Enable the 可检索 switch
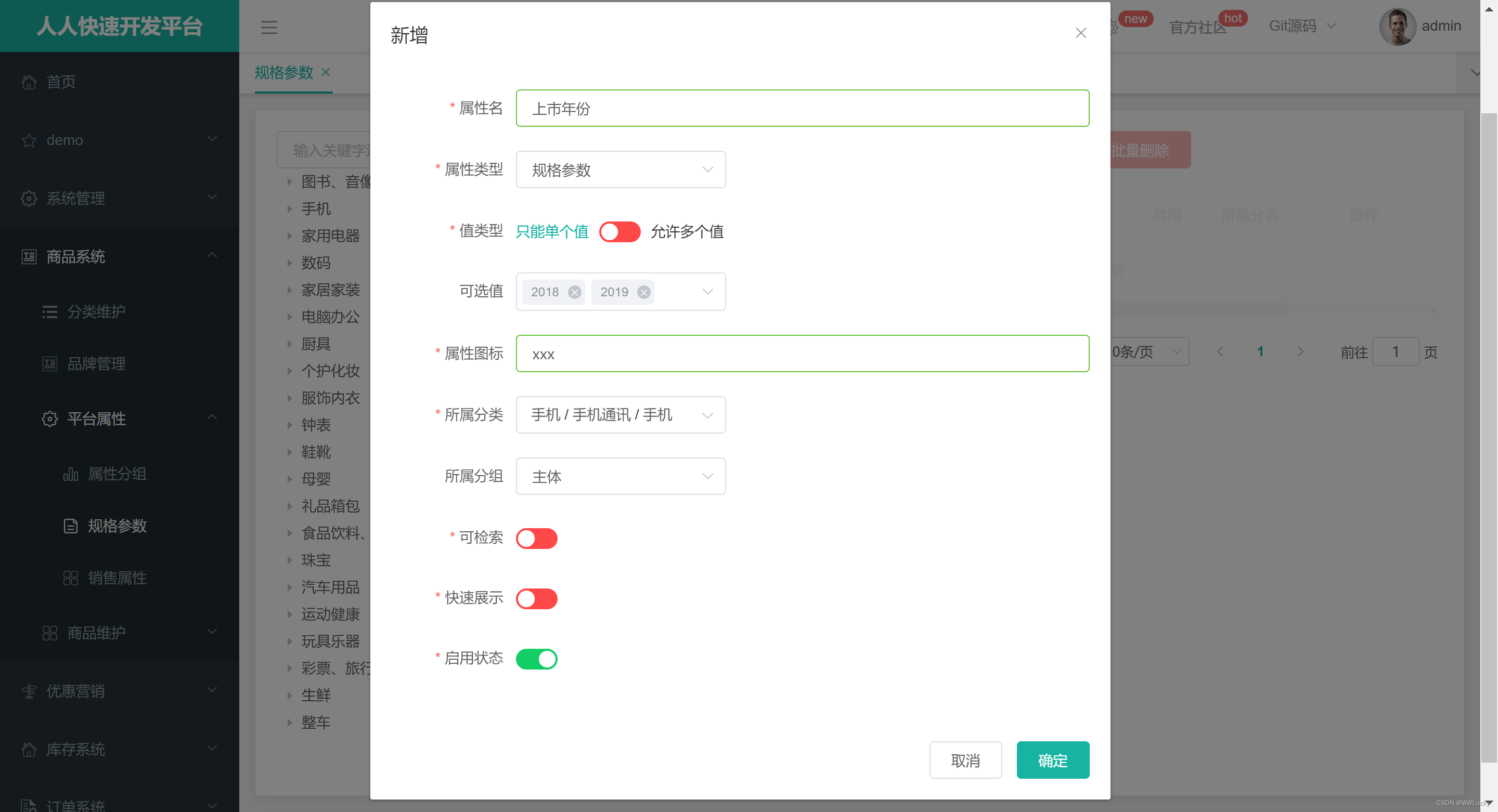Screen dimensions: 1498x812 [536, 538]
